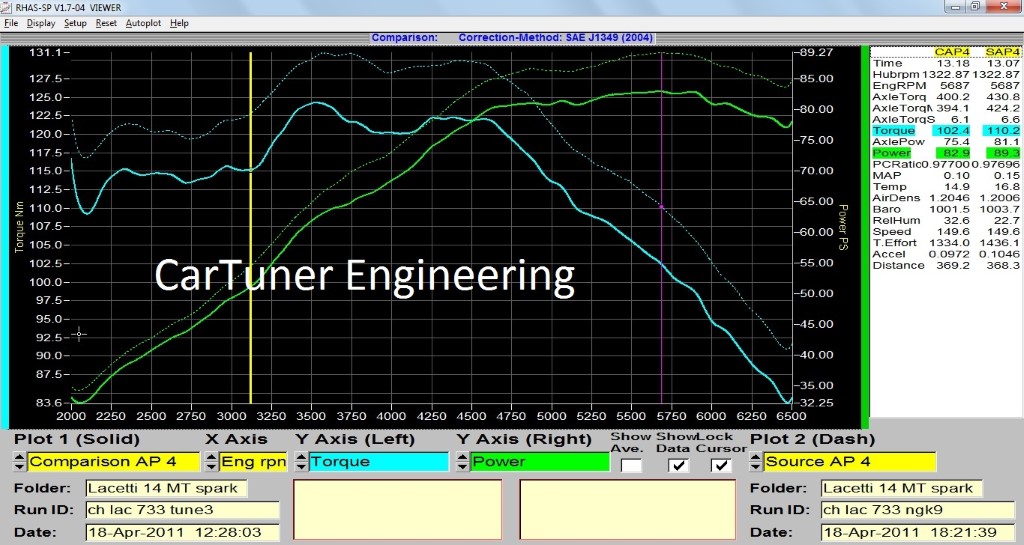The width and height of the screenshot is (1024, 545).
Task: Click the SAP4 column header
Action: 1002,52
